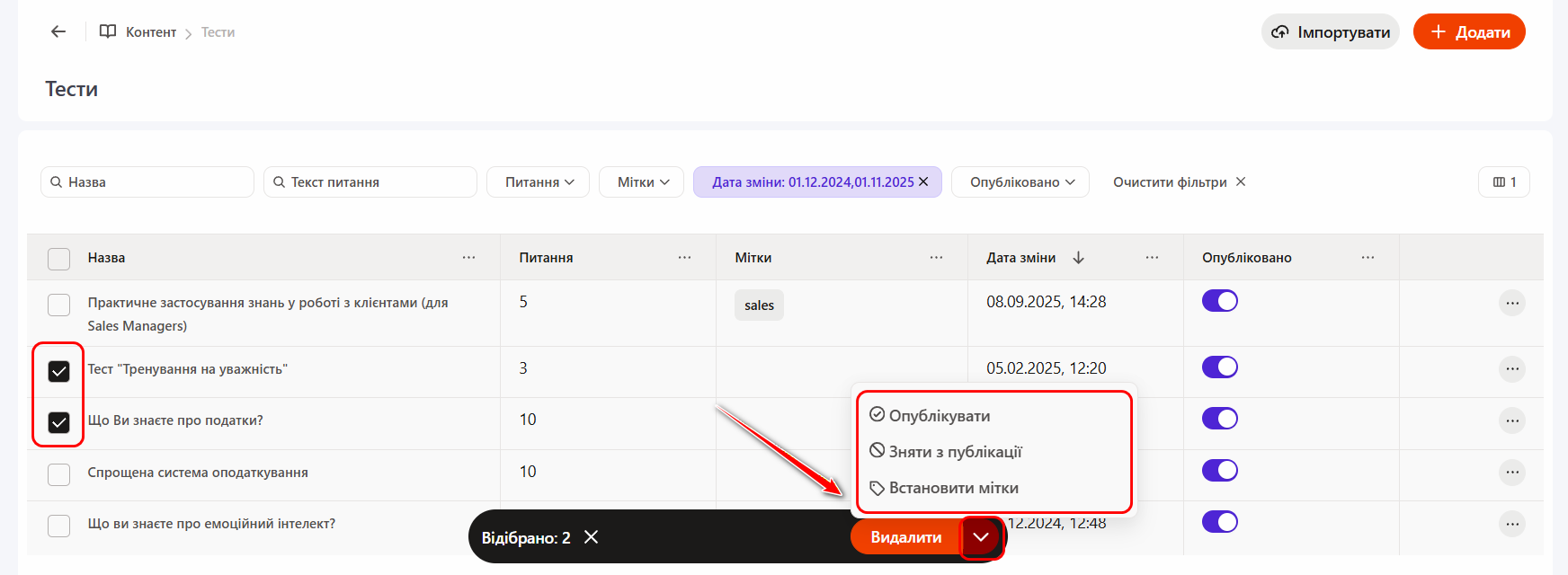Viewport: 1568px width, 575px height.
Task: Open the three-dot menu in Назва column header
Action: click(x=468, y=258)
